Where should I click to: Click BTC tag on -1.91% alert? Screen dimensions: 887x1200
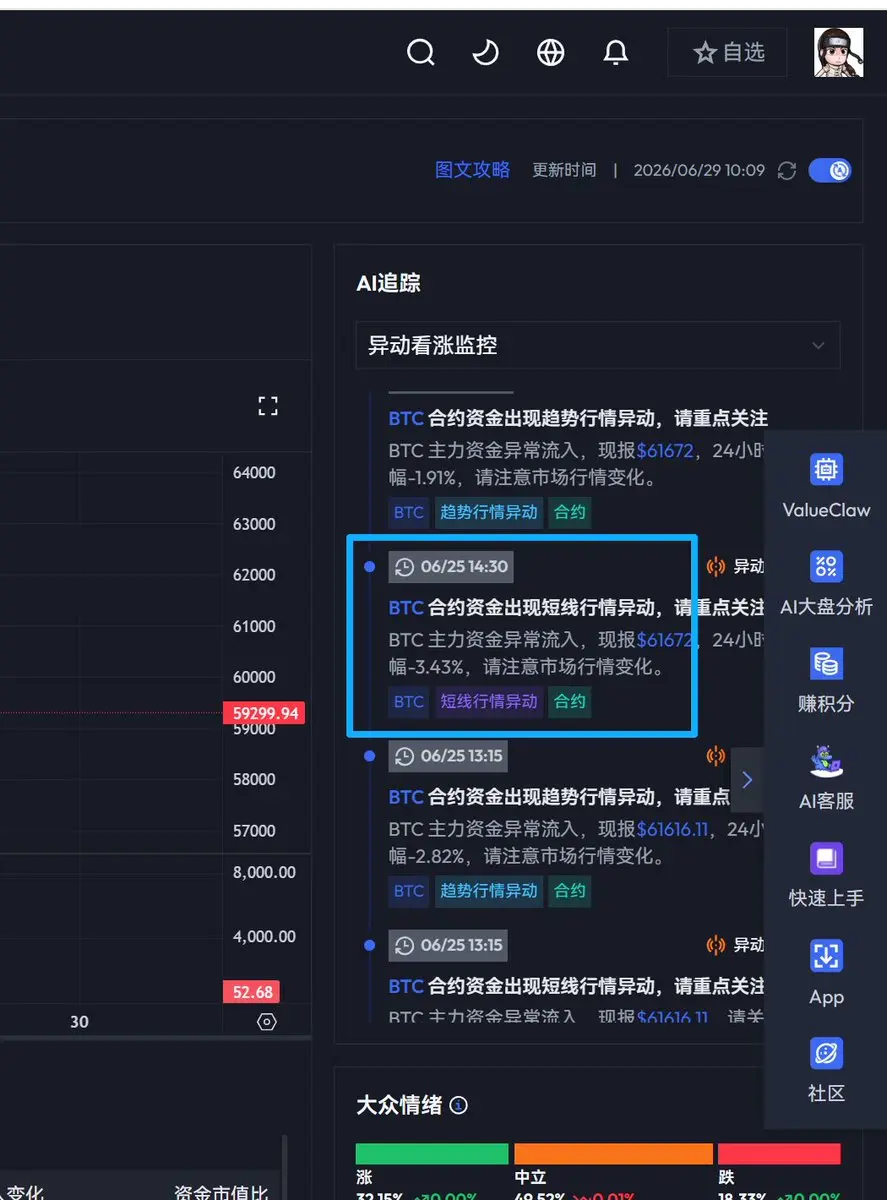coord(409,512)
